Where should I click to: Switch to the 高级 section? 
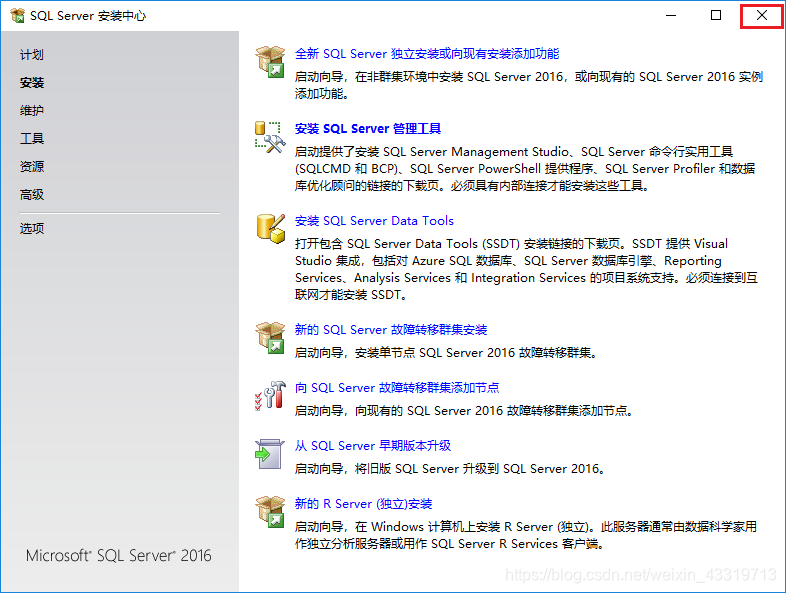(32, 194)
